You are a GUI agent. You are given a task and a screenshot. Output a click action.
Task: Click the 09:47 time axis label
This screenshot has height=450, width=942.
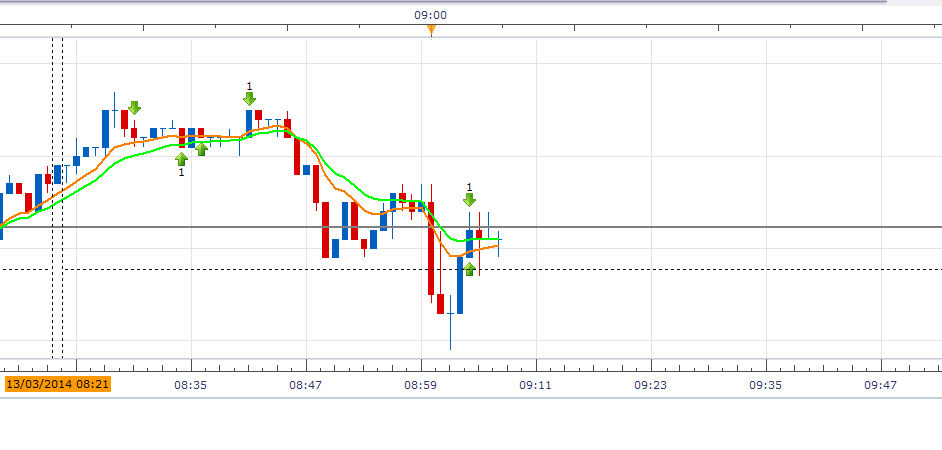click(881, 385)
